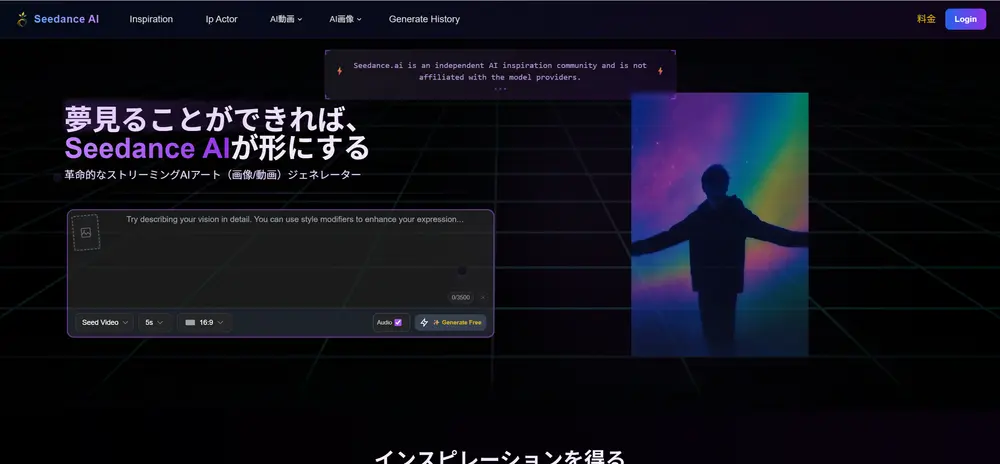Click the Seedance AI logo icon
This screenshot has height=464, width=1000.
tap(22, 19)
